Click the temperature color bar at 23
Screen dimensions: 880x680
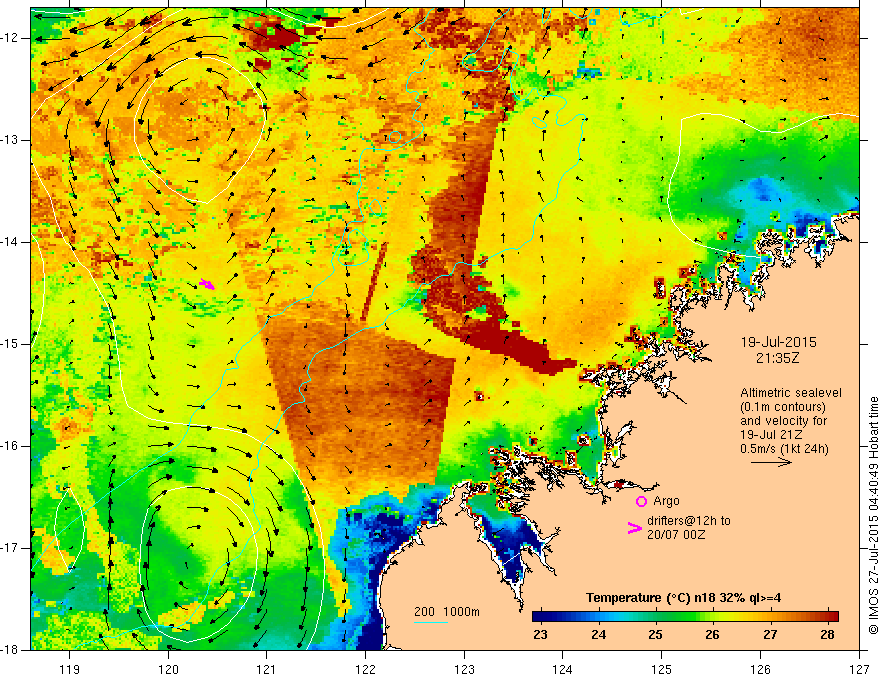point(540,616)
